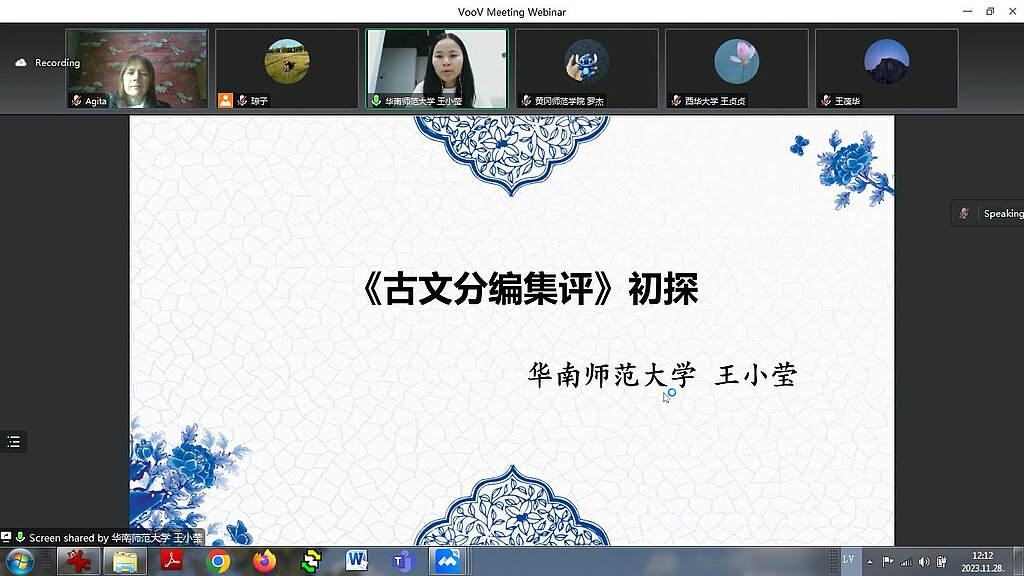Click the Speaking indicator panel
The width and height of the screenshot is (1024, 576).
(989, 213)
